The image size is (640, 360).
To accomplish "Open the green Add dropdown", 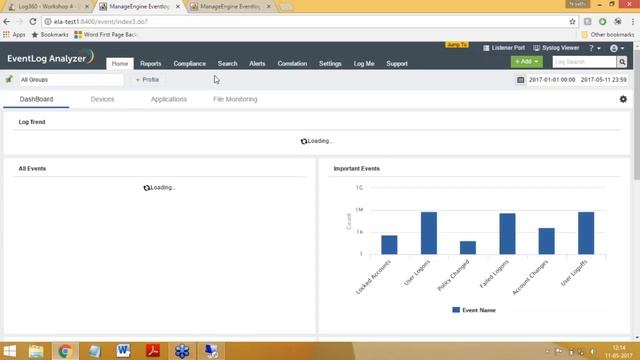I will (x=527, y=62).
